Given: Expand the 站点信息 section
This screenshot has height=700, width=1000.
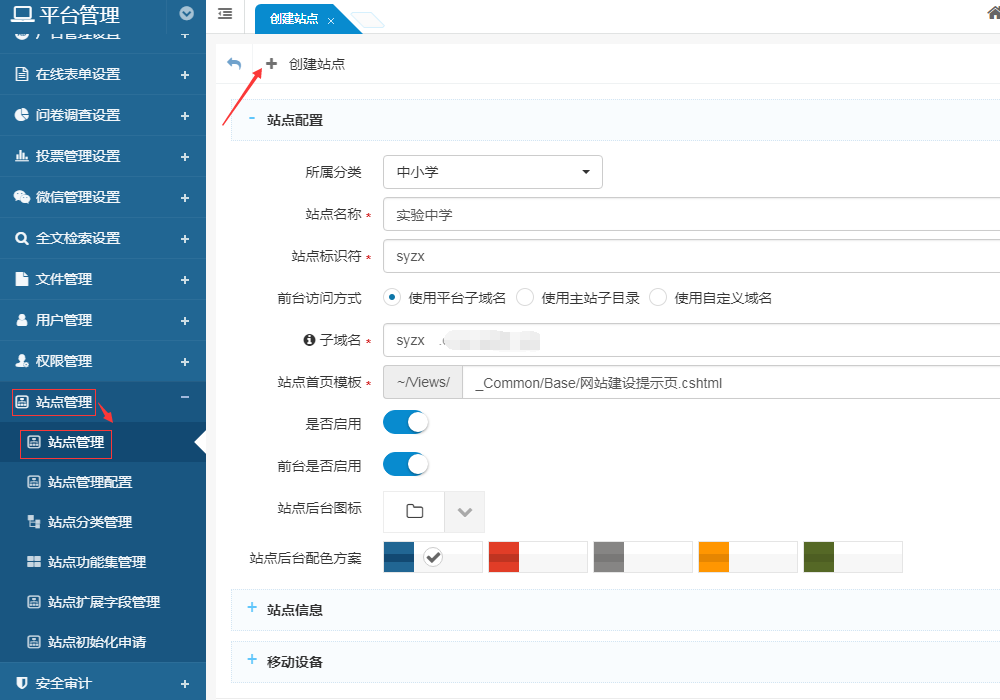Looking at the screenshot, I should pos(294,609).
